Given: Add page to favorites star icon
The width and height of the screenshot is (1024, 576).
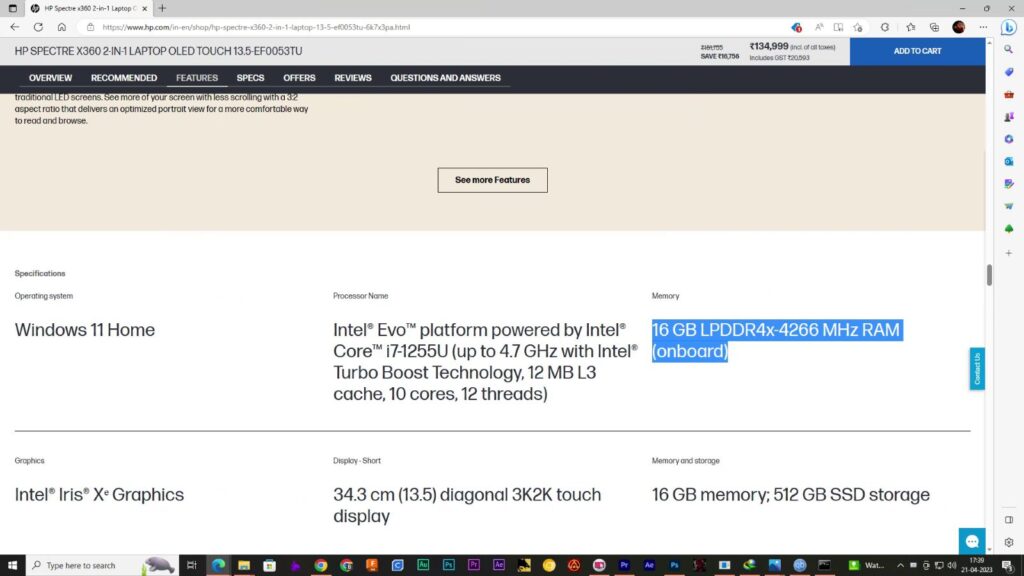Looking at the screenshot, I should coord(858,27).
